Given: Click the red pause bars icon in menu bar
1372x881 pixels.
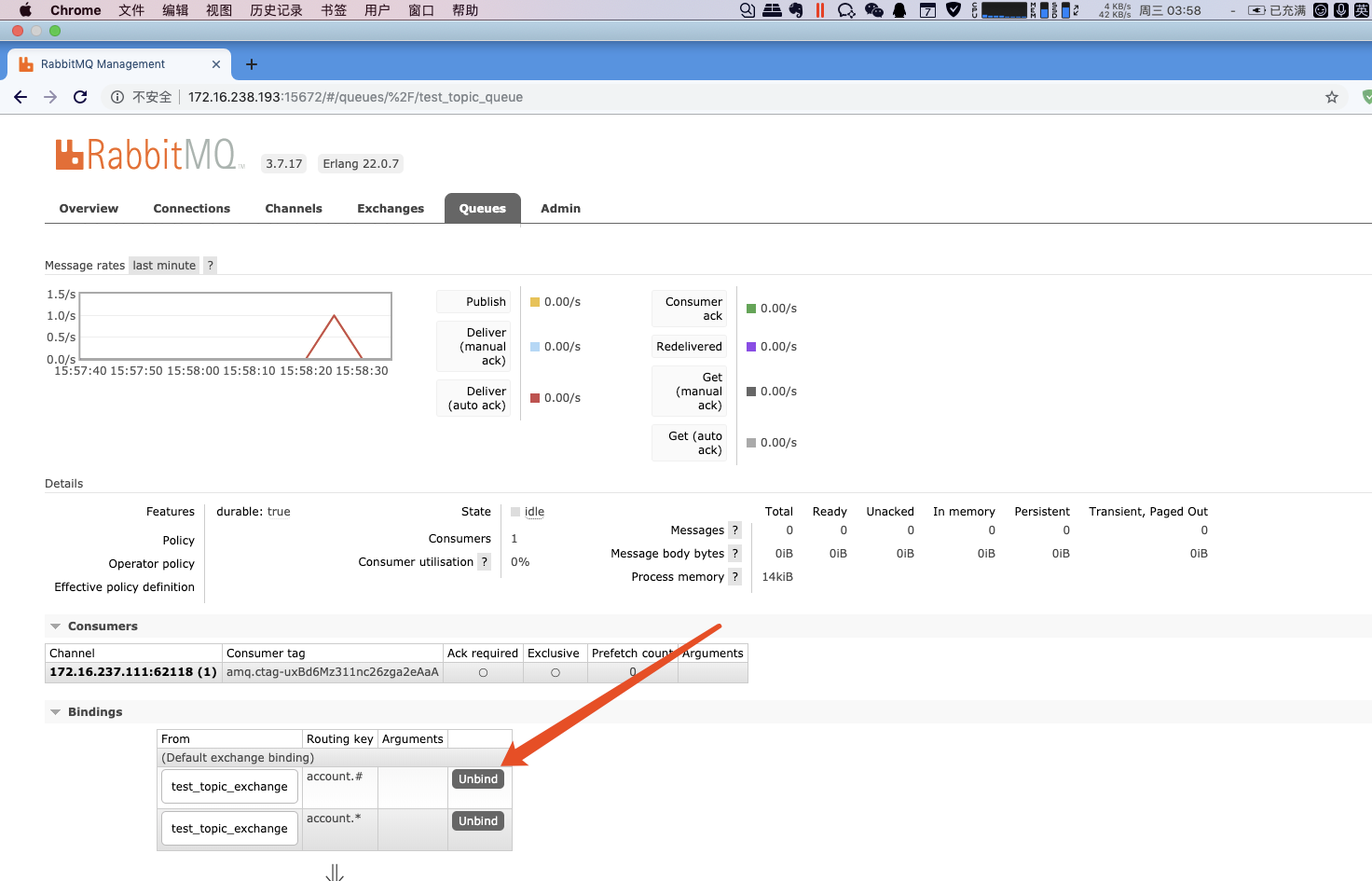Looking at the screenshot, I should (x=820, y=10).
